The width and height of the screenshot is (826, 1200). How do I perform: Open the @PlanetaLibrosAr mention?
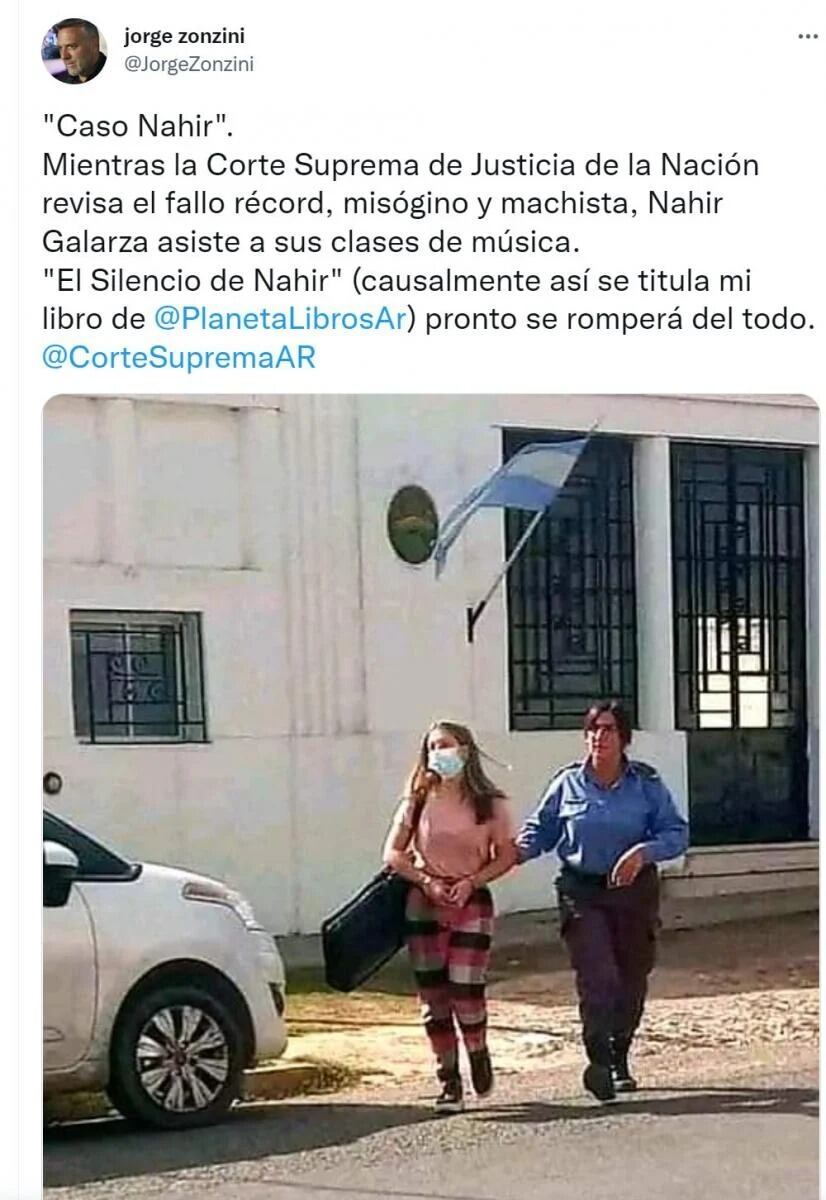coord(279,322)
